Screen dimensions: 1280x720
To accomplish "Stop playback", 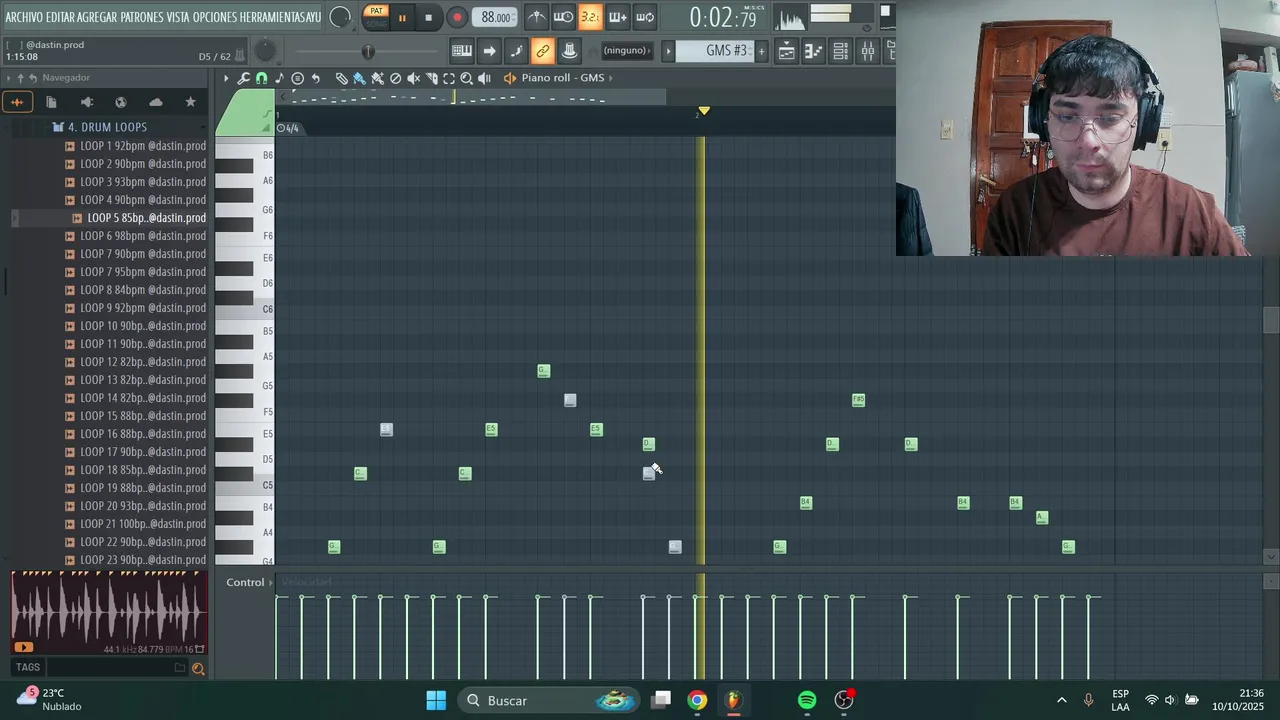I will pyautogui.click(x=428, y=17).
